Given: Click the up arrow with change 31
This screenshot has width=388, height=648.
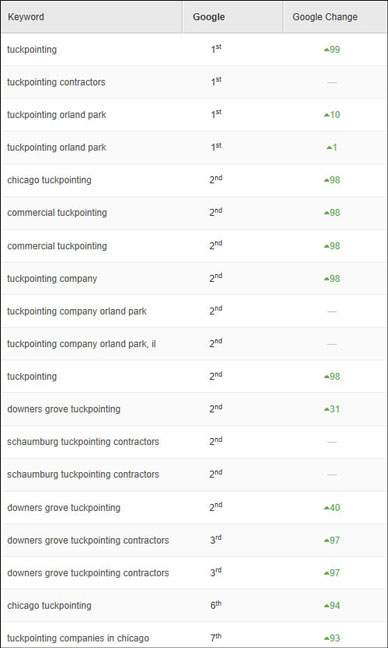Looking at the screenshot, I should [332, 409].
